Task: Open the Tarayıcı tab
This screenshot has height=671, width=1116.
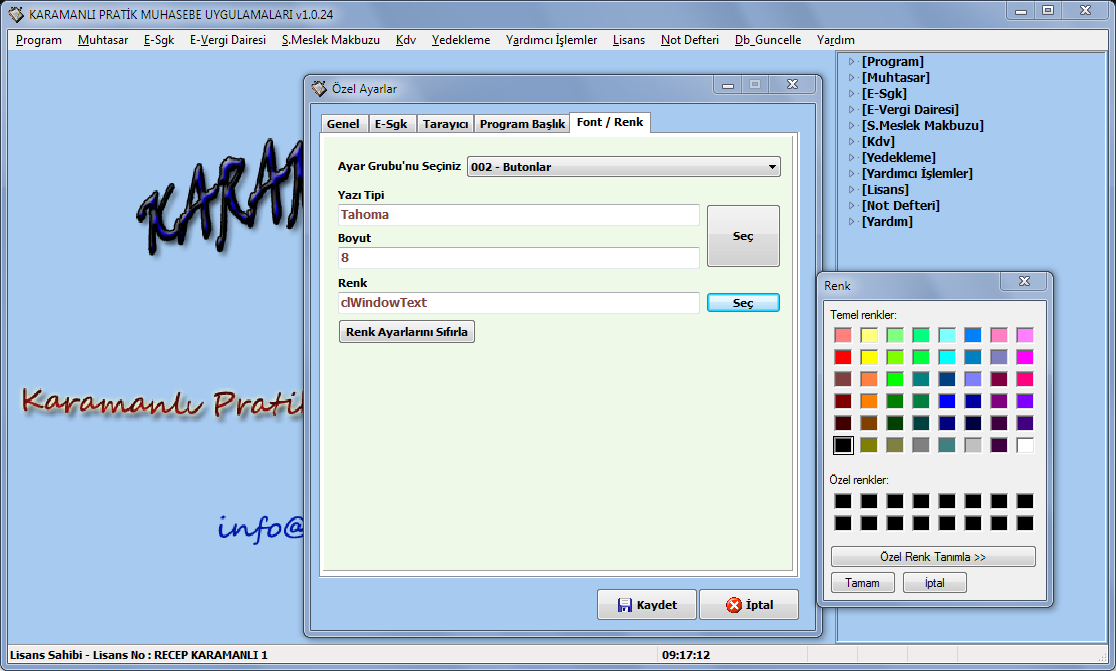Action: point(445,124)
